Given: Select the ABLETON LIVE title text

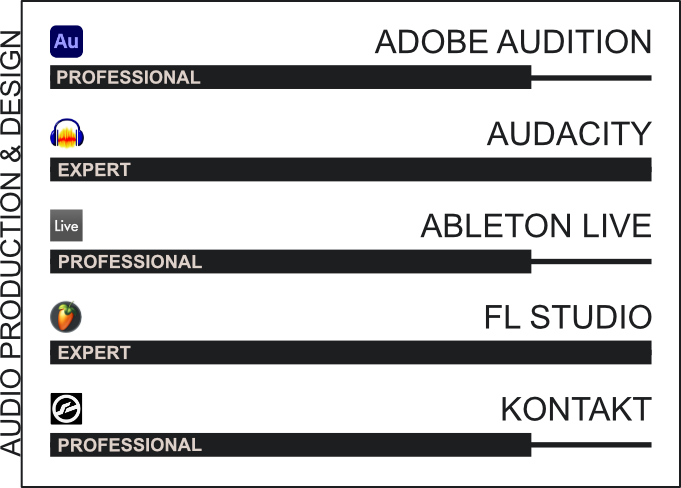Looking at the screenshot, I should (536, 226).
